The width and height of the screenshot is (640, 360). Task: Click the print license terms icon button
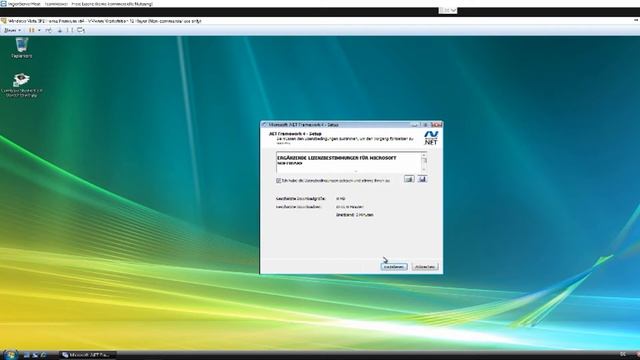(x=409, y=179)
